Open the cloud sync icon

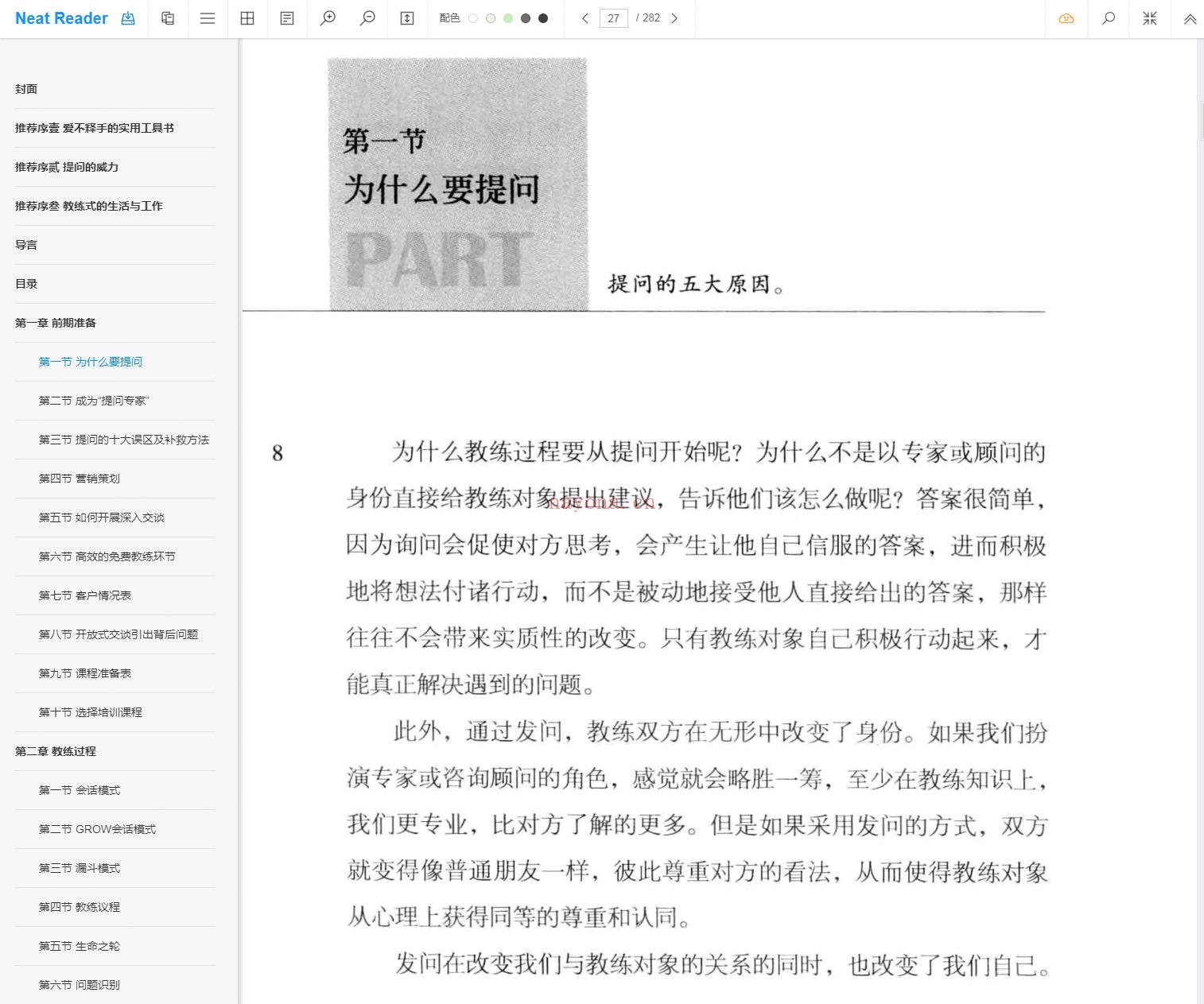tap(1066, 18)
